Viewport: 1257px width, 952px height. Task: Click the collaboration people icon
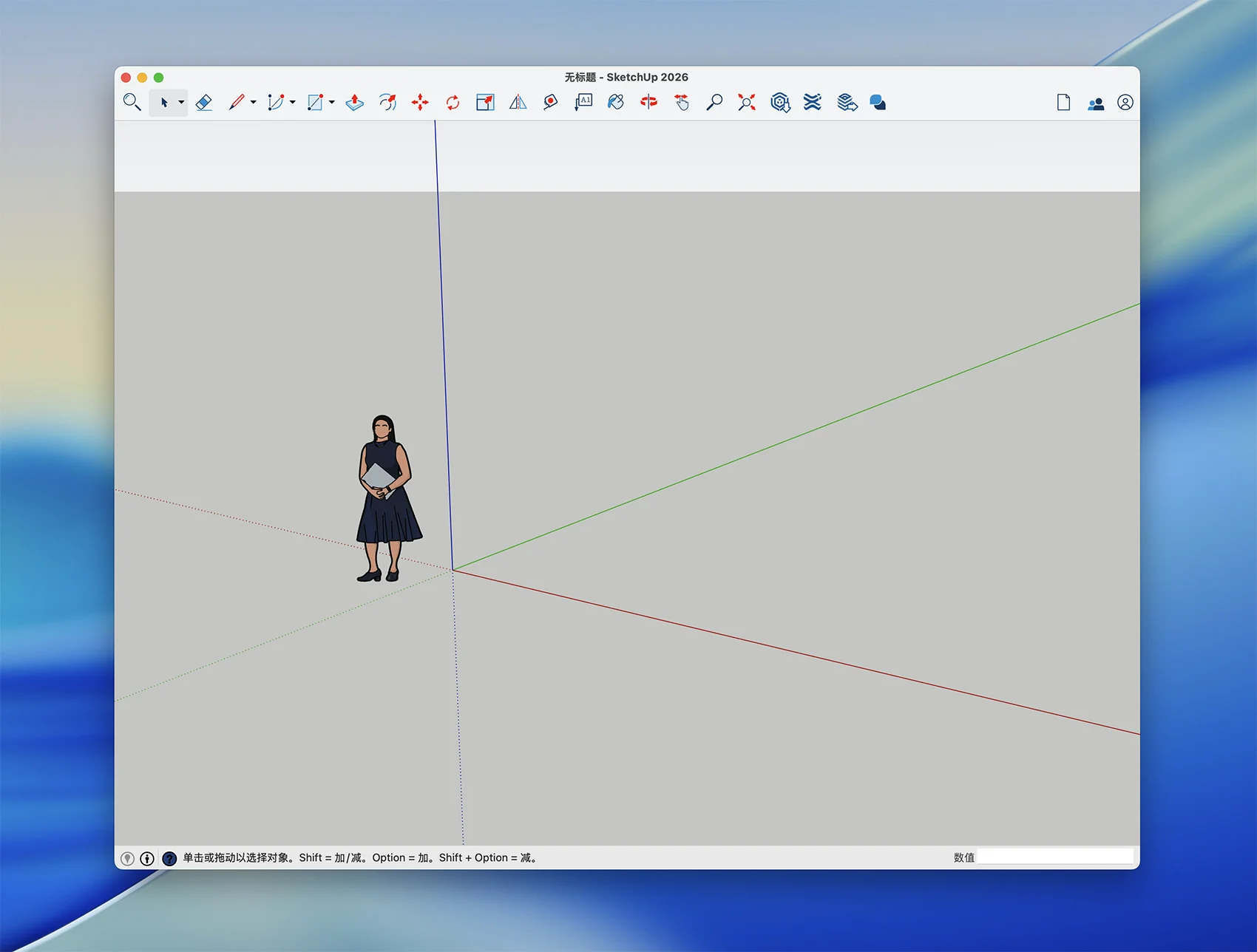coord(1096,103)
